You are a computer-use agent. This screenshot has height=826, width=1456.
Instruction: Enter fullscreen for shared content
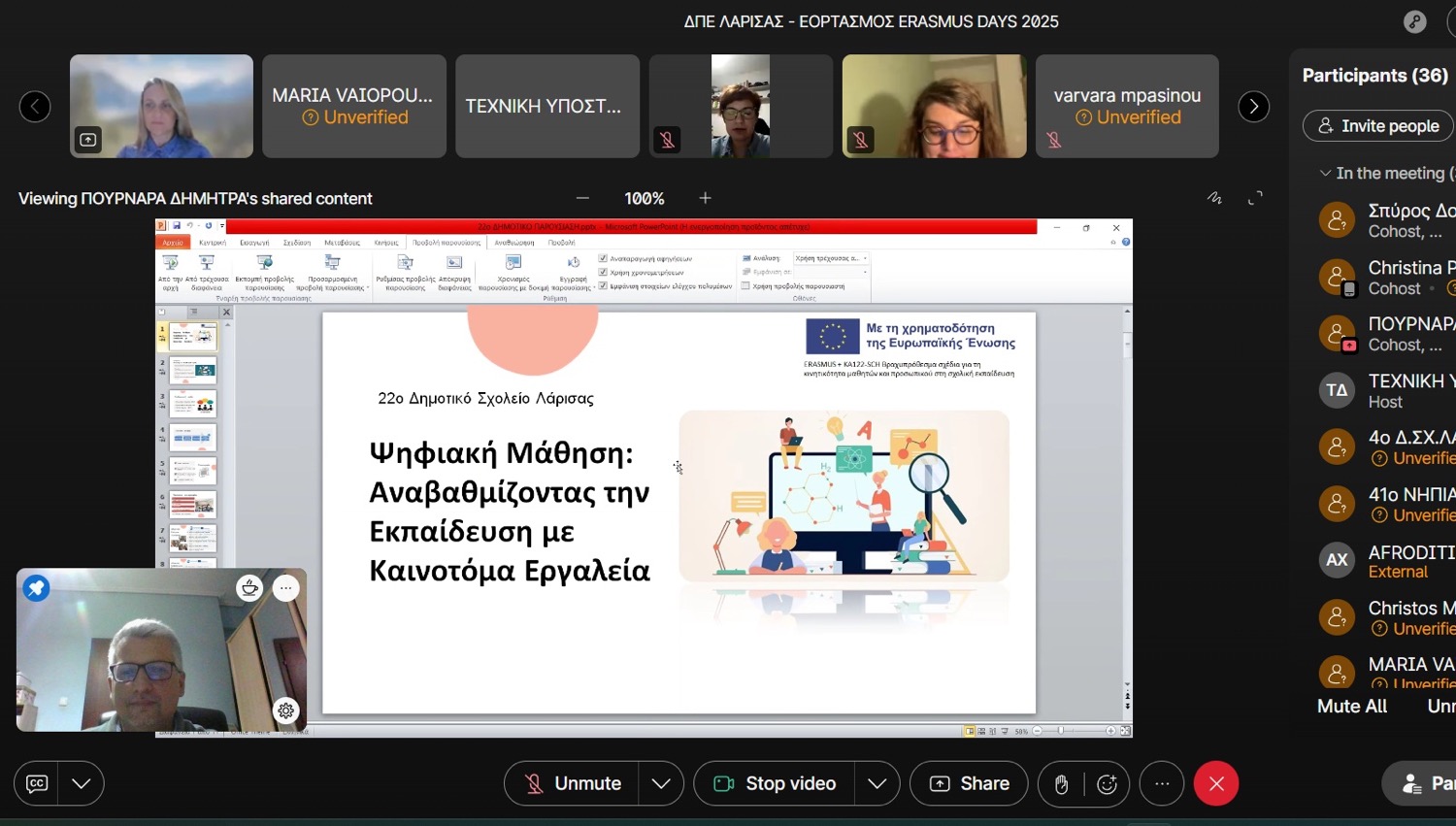coord(1255,198)
